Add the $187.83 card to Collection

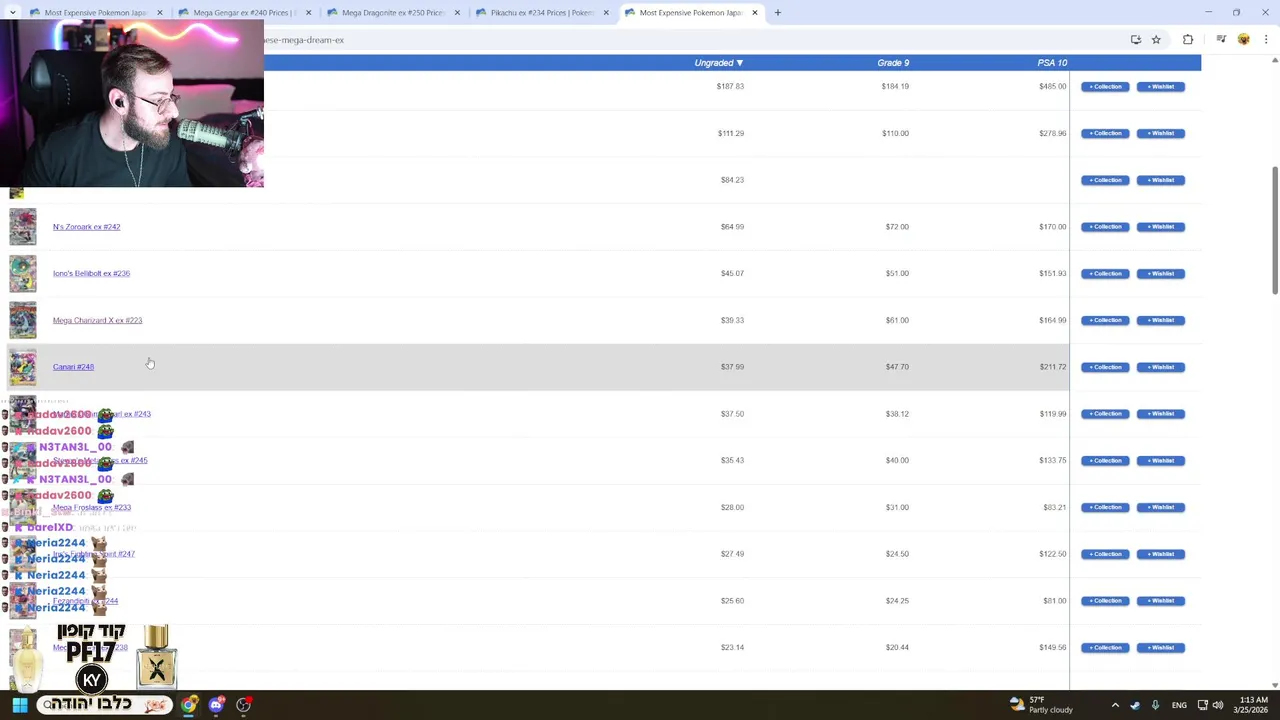point(1105,87)
